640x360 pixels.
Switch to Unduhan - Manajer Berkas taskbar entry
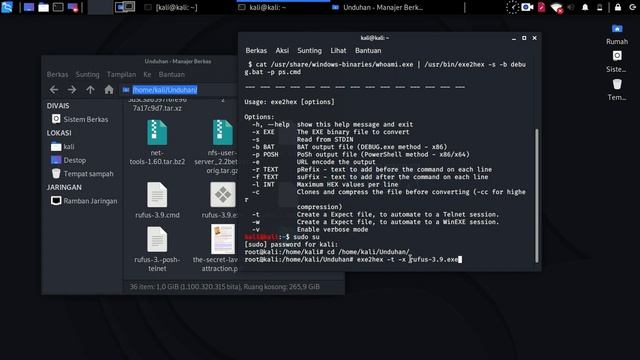[378, 7]
